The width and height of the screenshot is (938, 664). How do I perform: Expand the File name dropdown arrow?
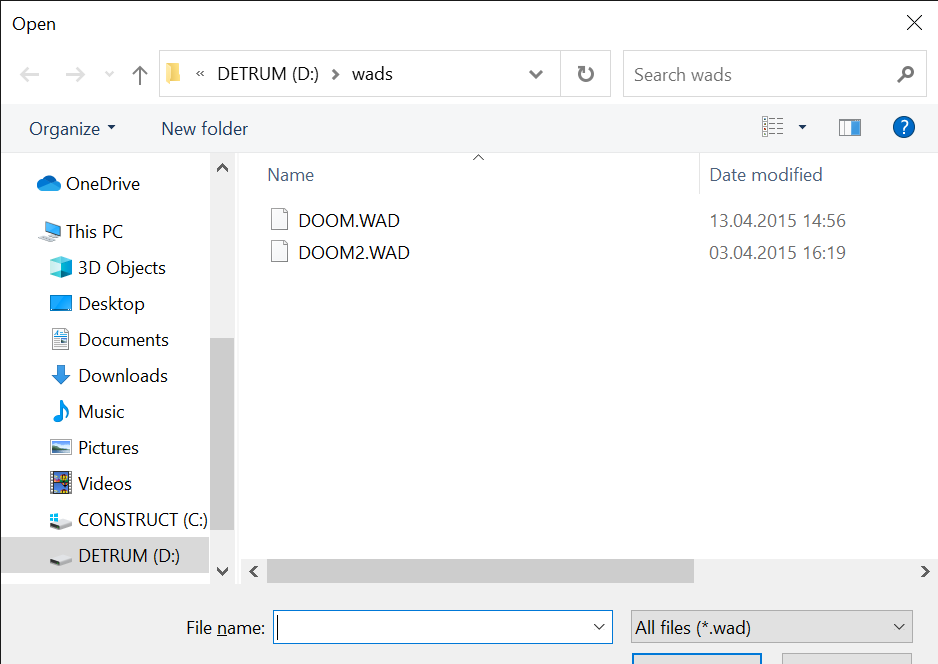[599, 627]
